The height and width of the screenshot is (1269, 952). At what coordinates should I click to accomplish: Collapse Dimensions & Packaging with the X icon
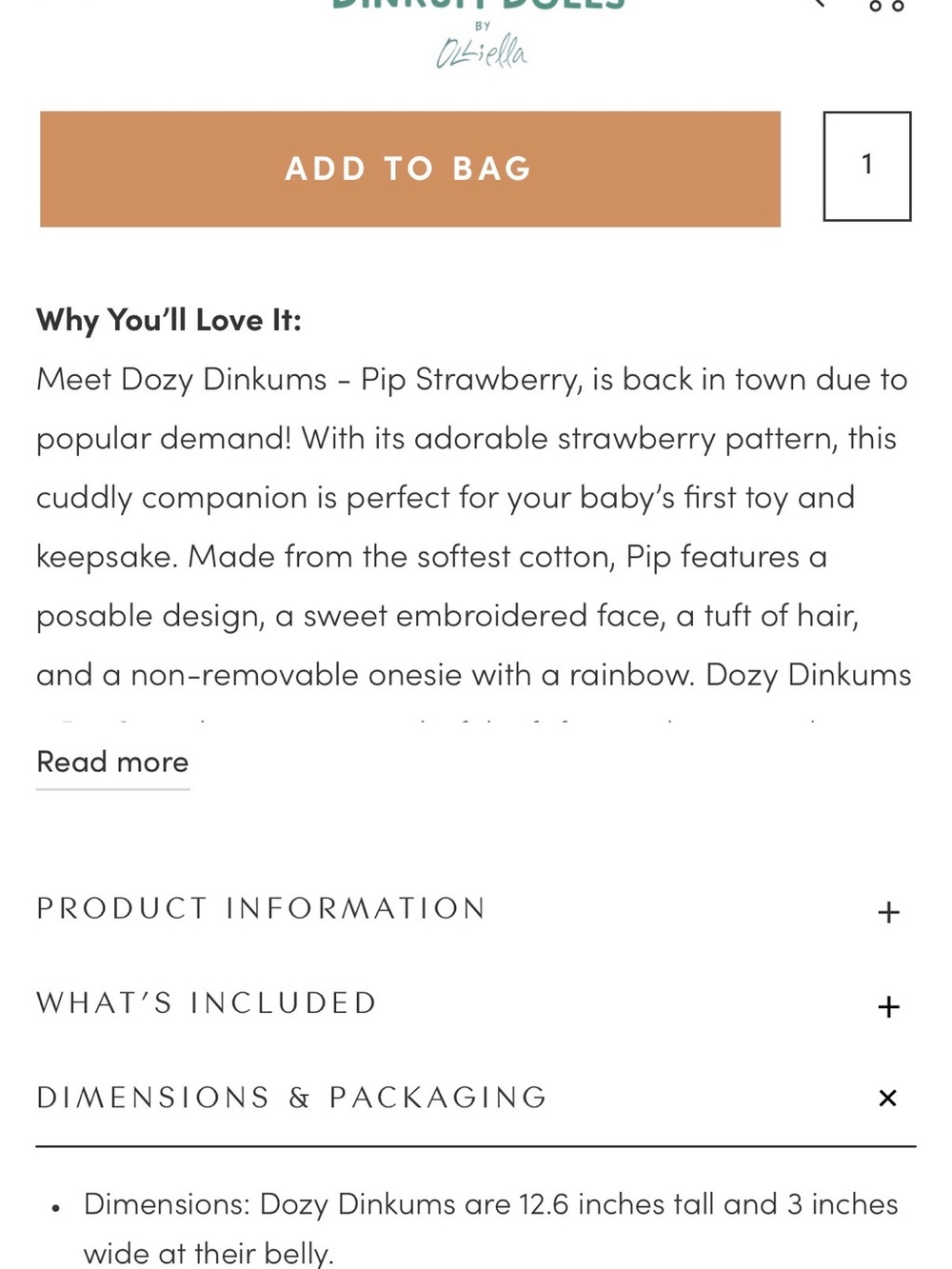pos(888,1098)
